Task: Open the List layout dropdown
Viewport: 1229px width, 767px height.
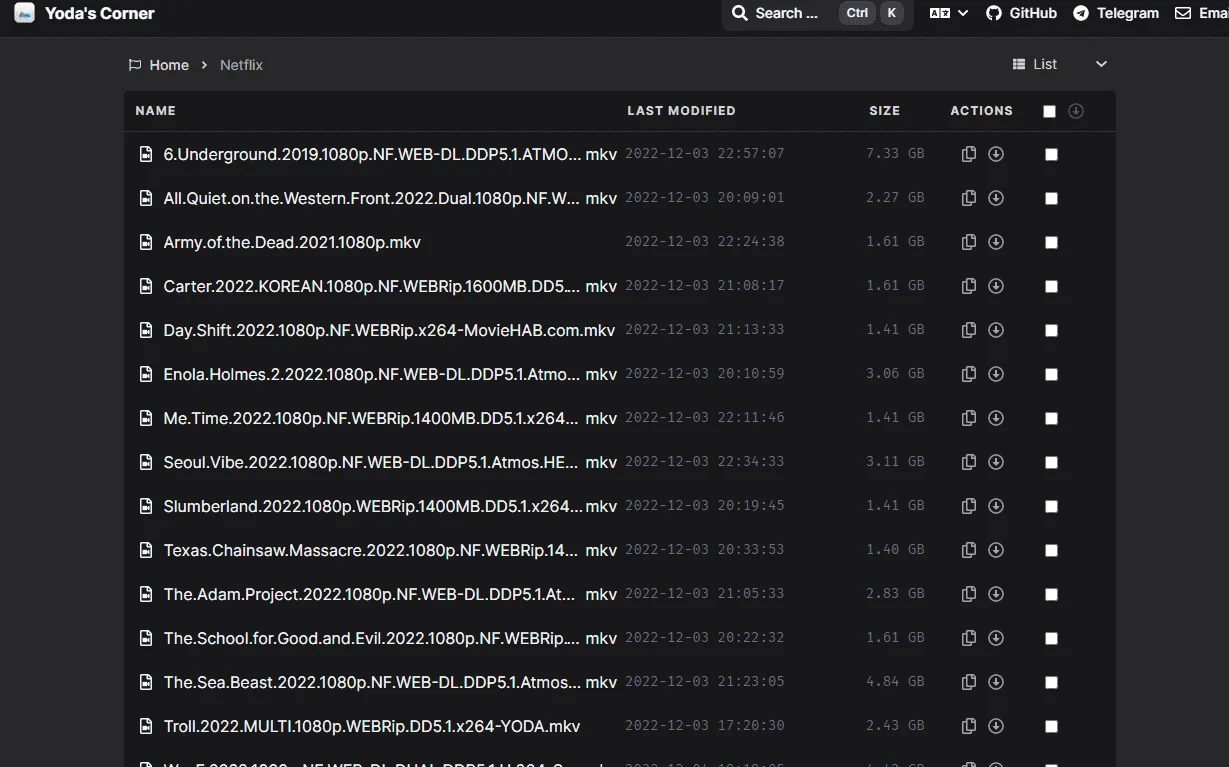Action: point(1060,64)
